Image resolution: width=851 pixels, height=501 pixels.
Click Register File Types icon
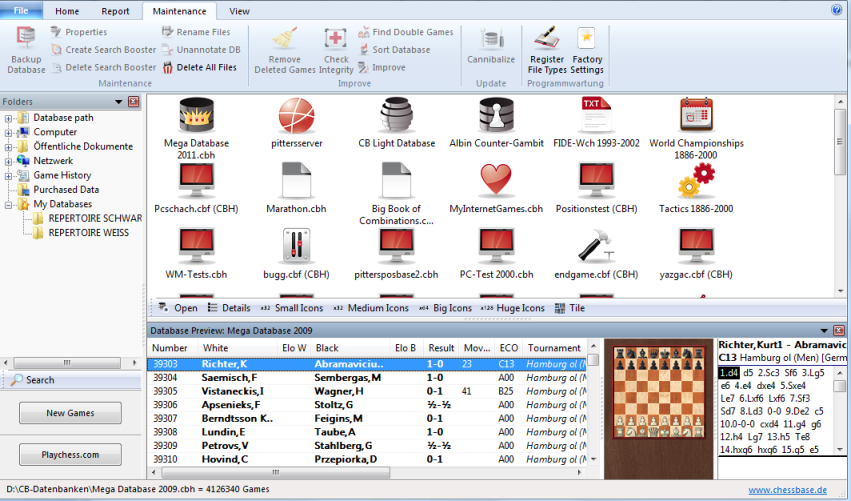pyautogui.click(x=547, y=38)
